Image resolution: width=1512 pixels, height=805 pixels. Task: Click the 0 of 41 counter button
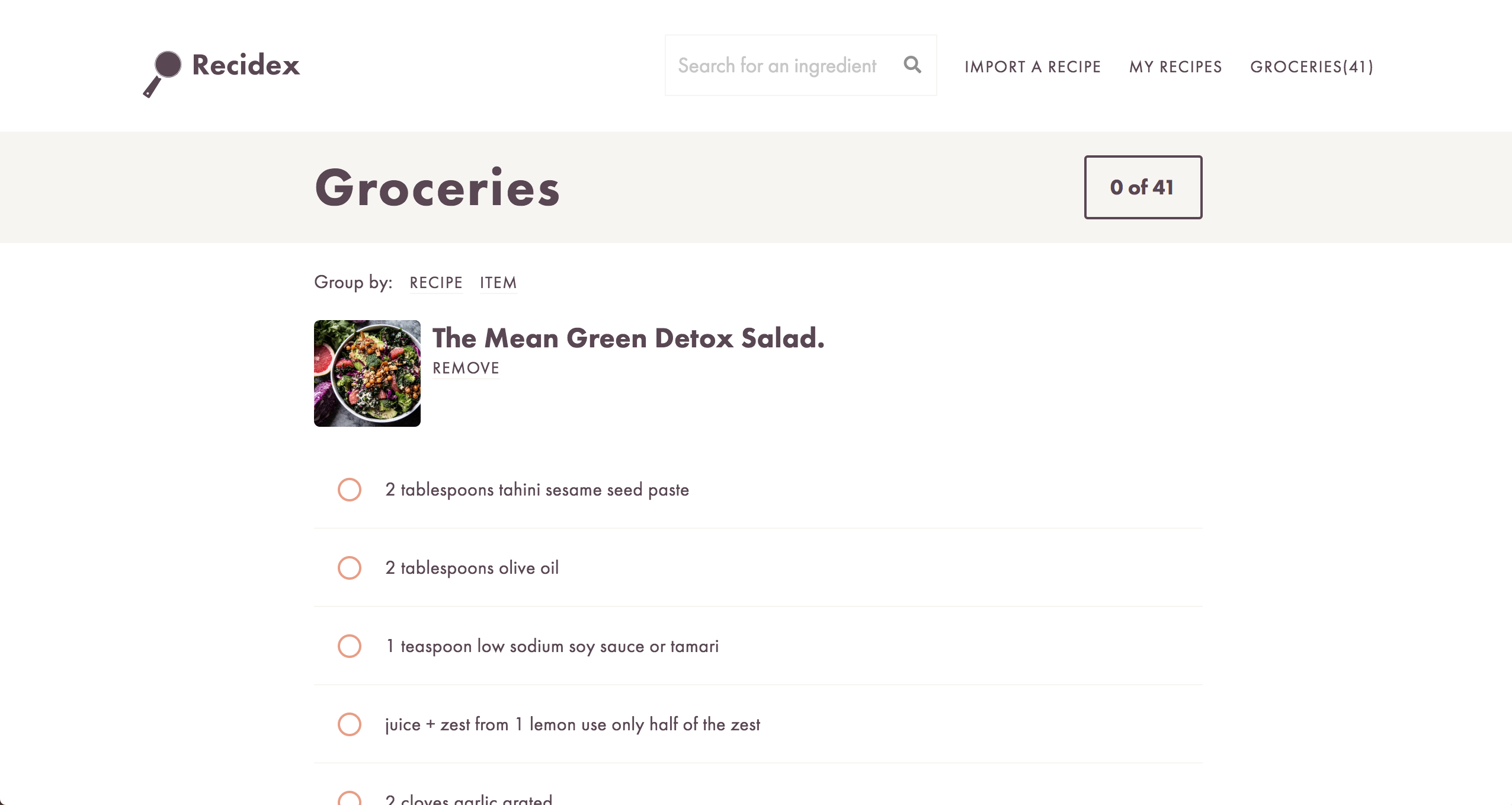(x=1143, y=187)
